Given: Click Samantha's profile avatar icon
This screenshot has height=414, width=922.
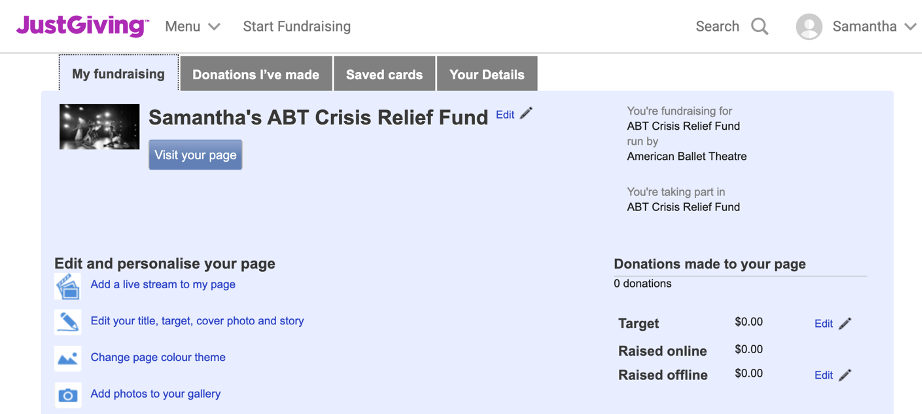Looking at the screenshot, I should point(809,26).
